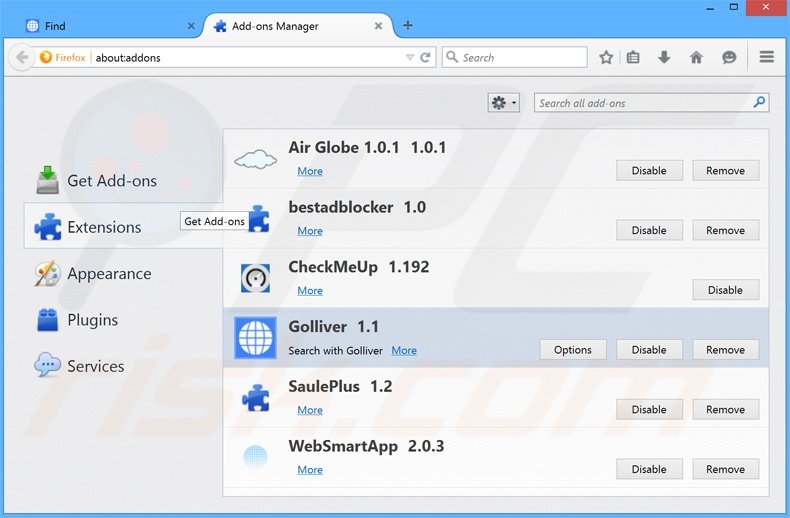Close the Add-ons Manager tab

click(x=378, y=26)
